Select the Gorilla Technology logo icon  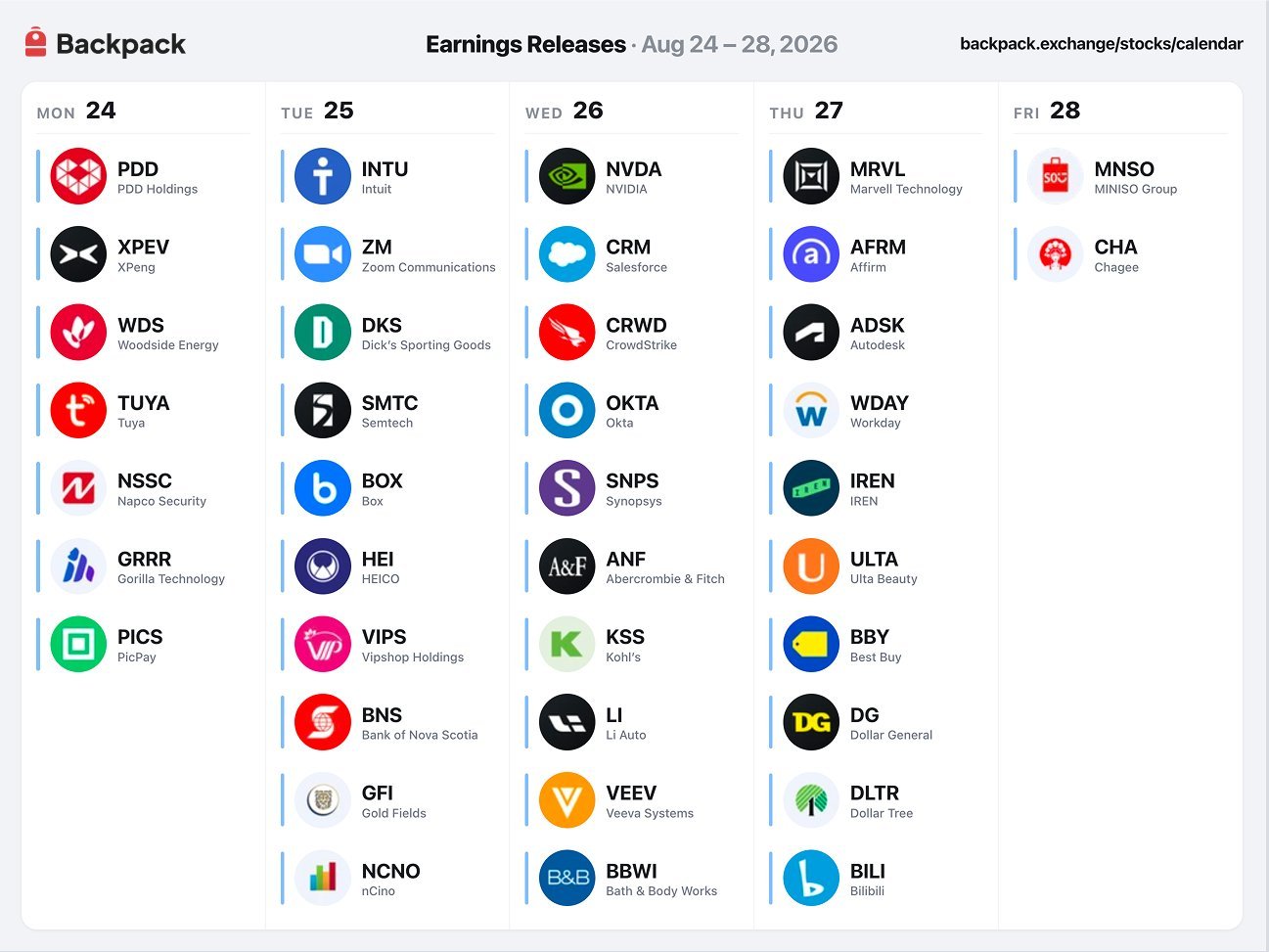tap(78, 567)
